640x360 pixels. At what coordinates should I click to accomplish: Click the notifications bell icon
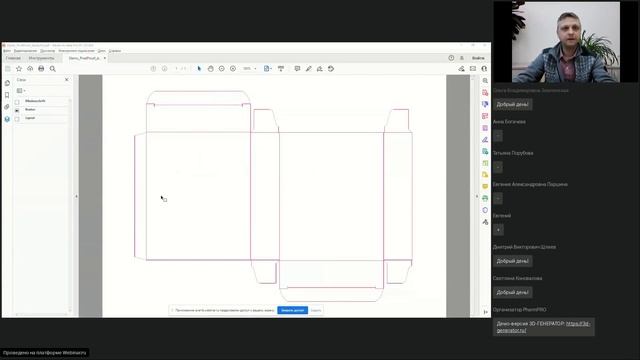point(462,58)
